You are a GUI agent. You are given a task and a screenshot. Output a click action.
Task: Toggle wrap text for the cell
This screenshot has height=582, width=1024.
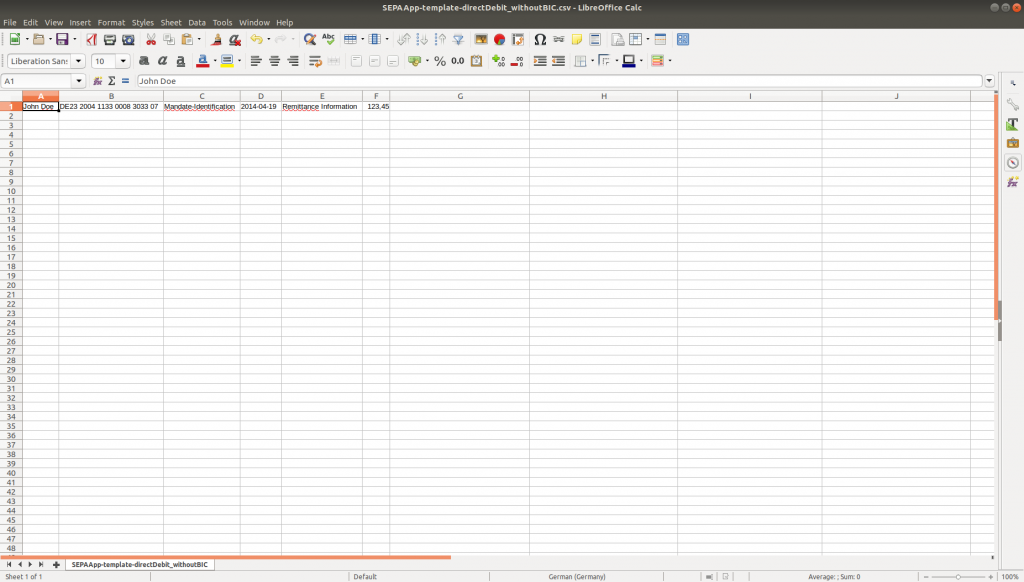click(x=315, y=61)
